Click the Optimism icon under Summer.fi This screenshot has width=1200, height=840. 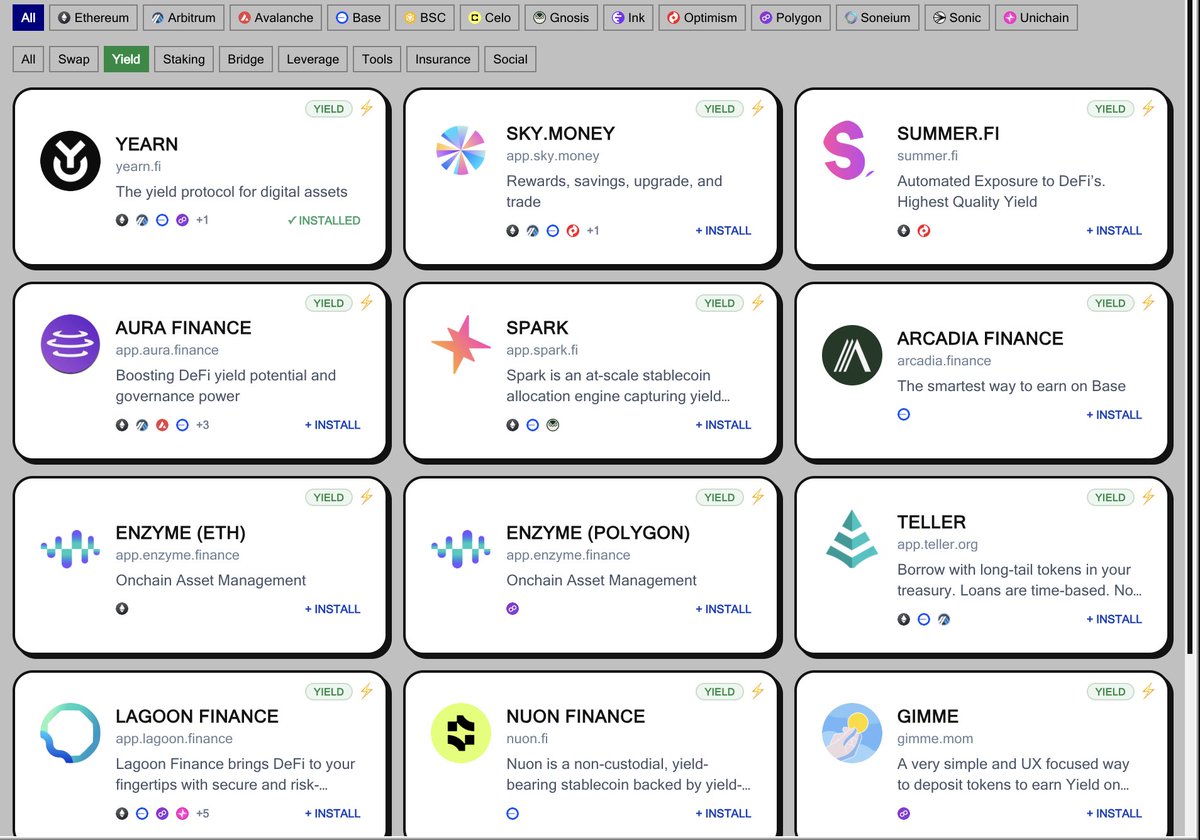click(922, 230)
